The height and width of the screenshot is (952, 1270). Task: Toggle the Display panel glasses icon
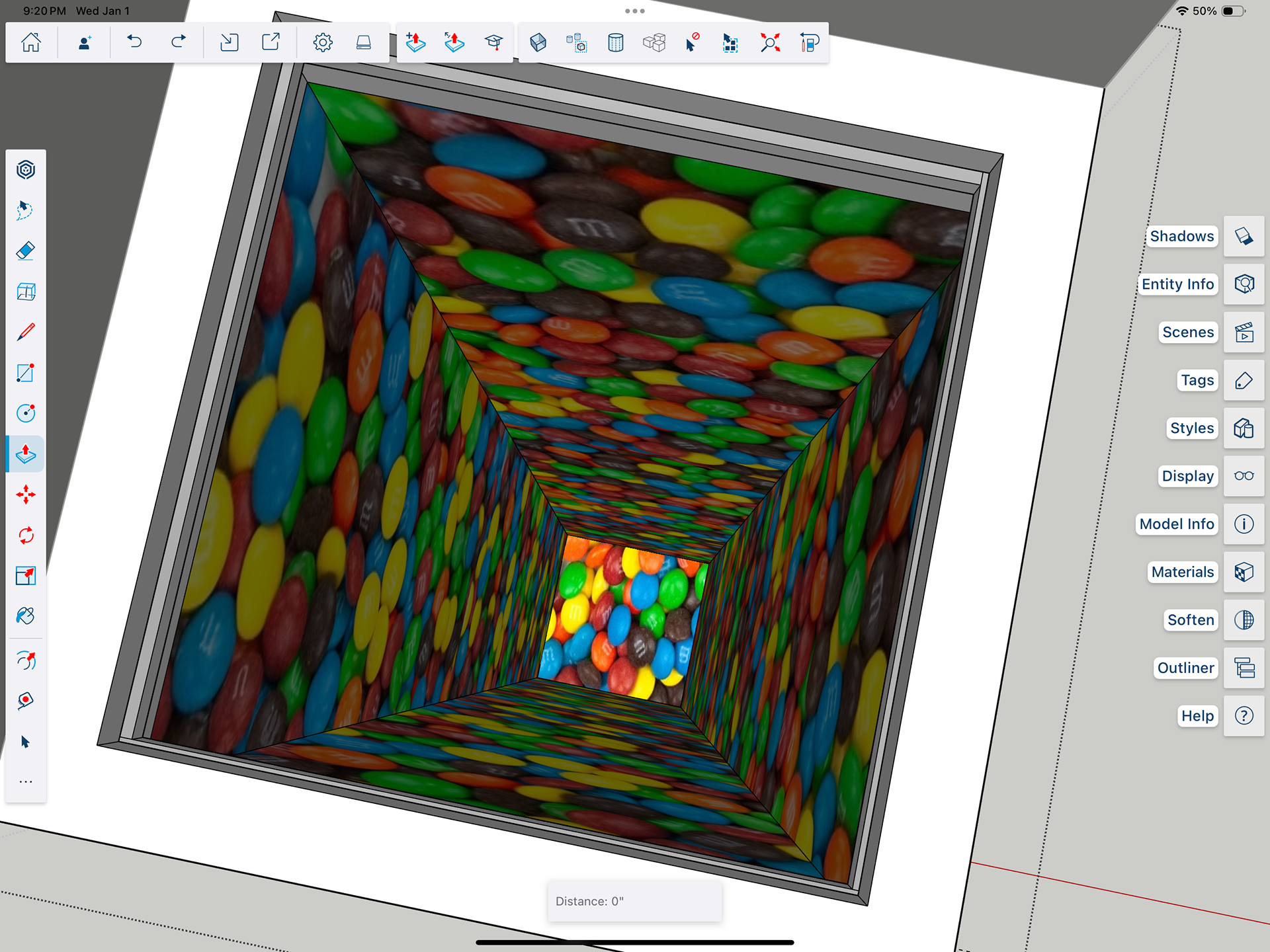[x=1244, y=476]
